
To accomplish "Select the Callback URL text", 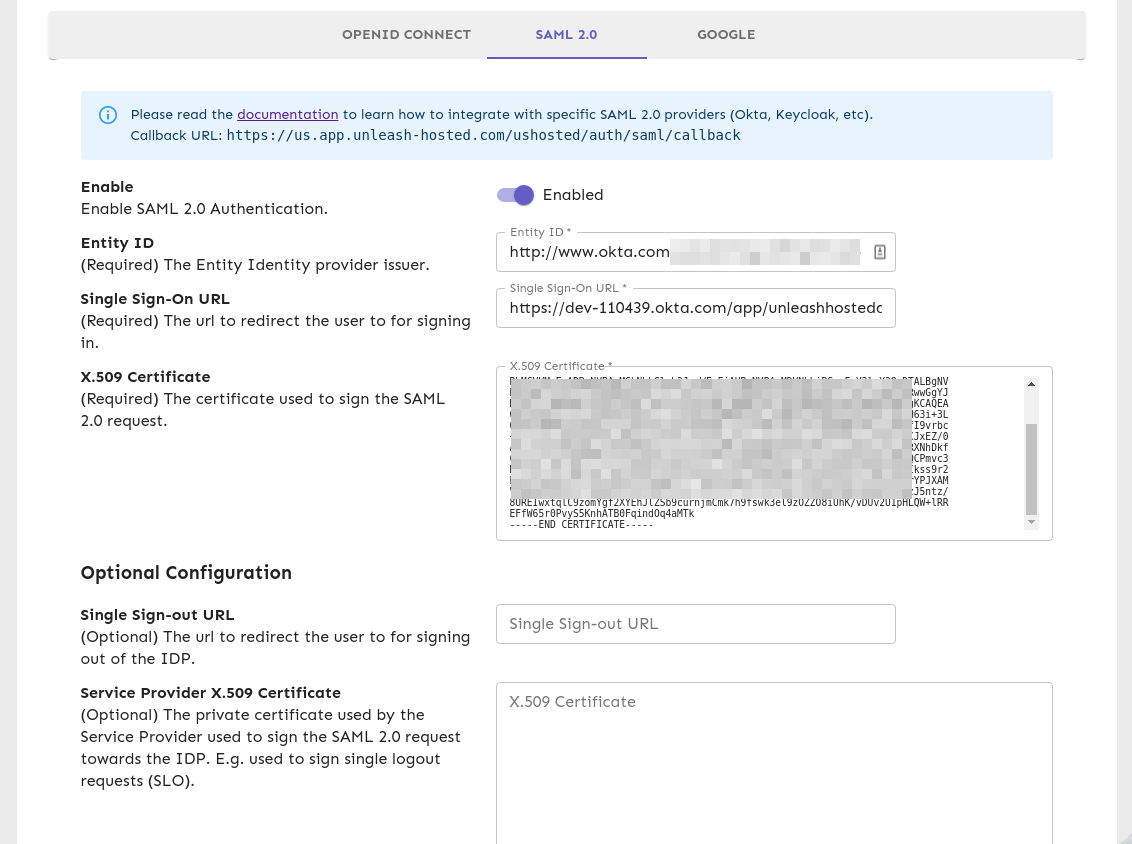I will [484, 135].
